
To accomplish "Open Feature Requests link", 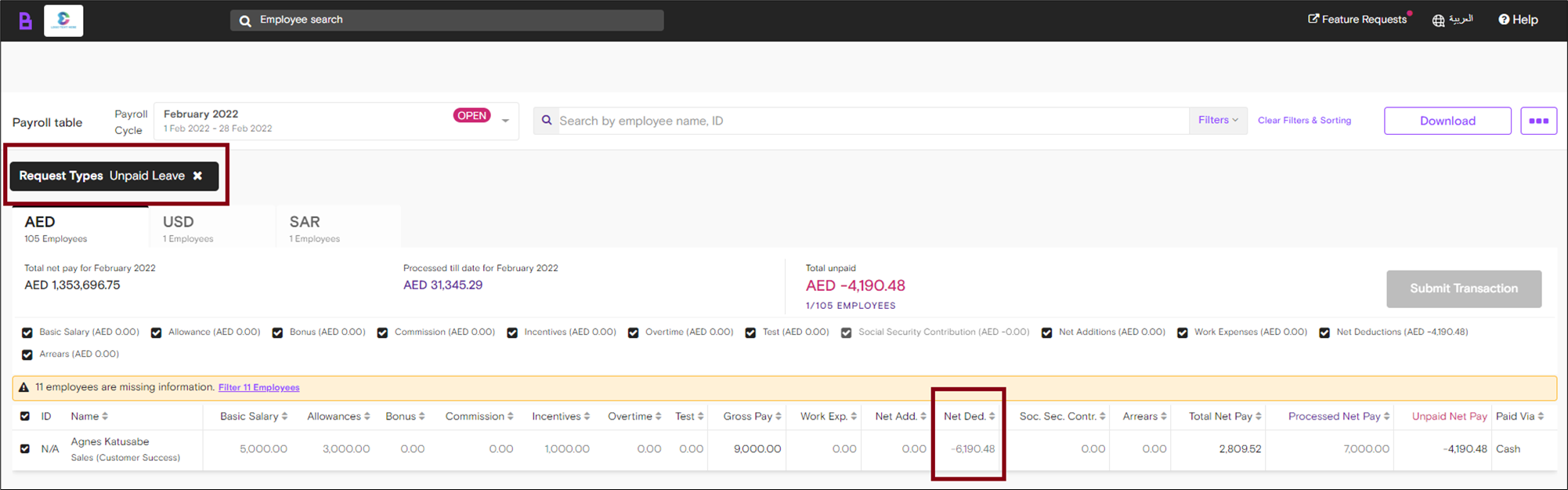I will click(1357, 20).
